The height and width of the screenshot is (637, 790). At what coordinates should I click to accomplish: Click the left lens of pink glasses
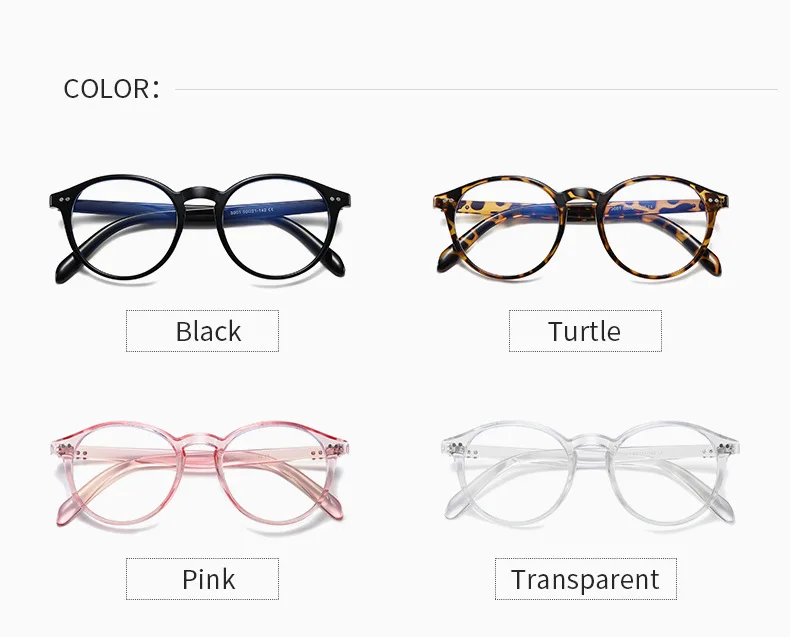click(127, 475)
